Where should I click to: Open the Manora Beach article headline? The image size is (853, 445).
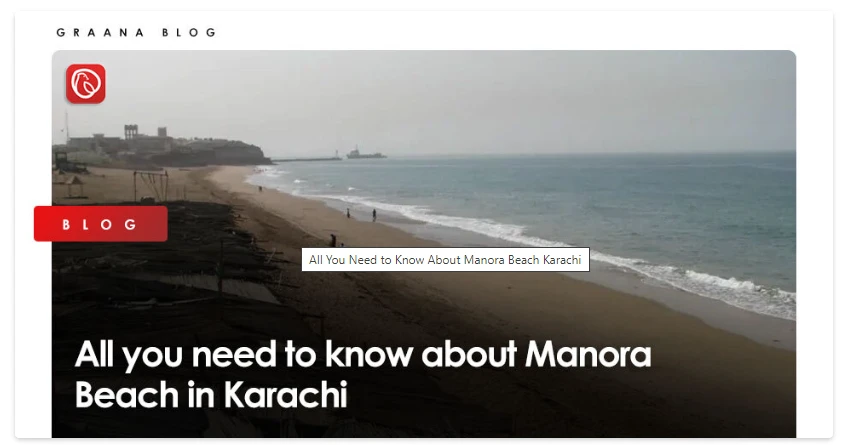(x=363, y=374)
